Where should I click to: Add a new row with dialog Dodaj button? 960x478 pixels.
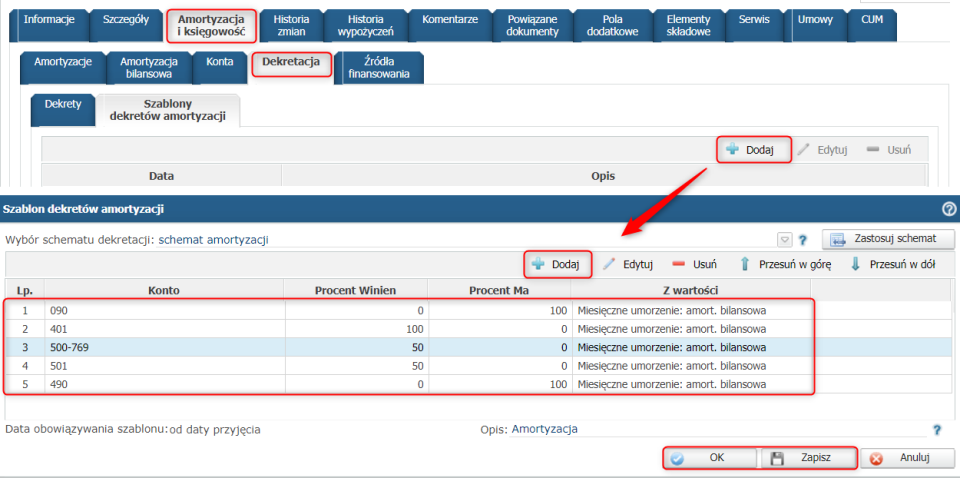tap(557, 264)
